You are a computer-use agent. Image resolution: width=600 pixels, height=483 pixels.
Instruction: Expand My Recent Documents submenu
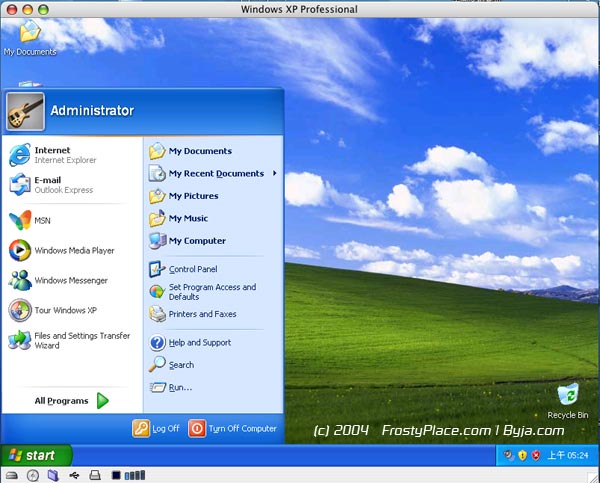pyautogui.click(x=213, y=173)
